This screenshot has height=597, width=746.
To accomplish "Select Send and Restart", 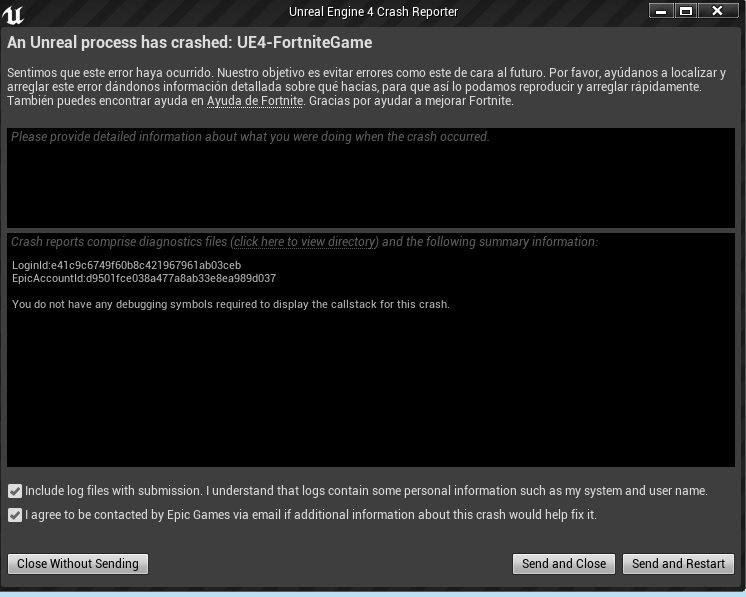I will [x=678, y=564].
